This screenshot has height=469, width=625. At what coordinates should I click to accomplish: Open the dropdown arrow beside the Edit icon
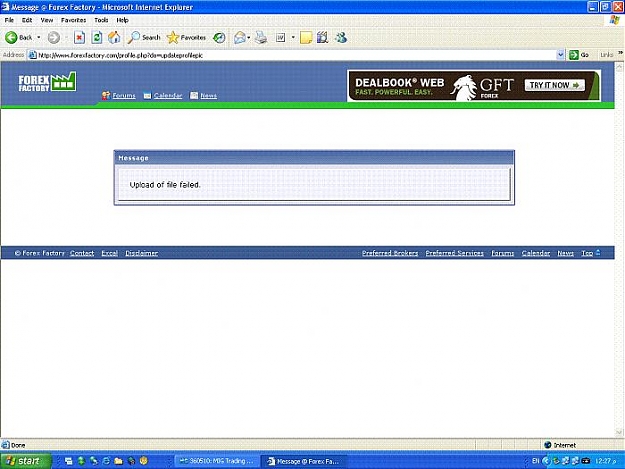(x=293, y=37)
